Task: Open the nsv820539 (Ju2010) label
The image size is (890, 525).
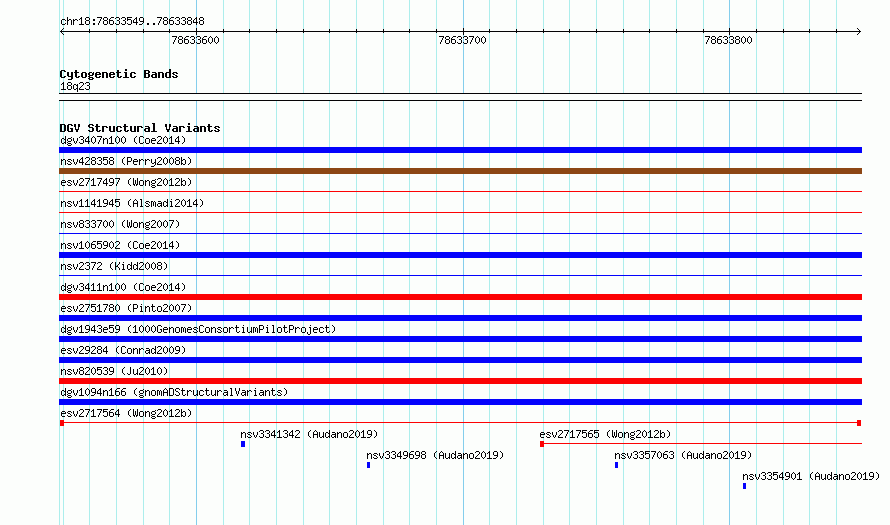Action: (114, 371)
